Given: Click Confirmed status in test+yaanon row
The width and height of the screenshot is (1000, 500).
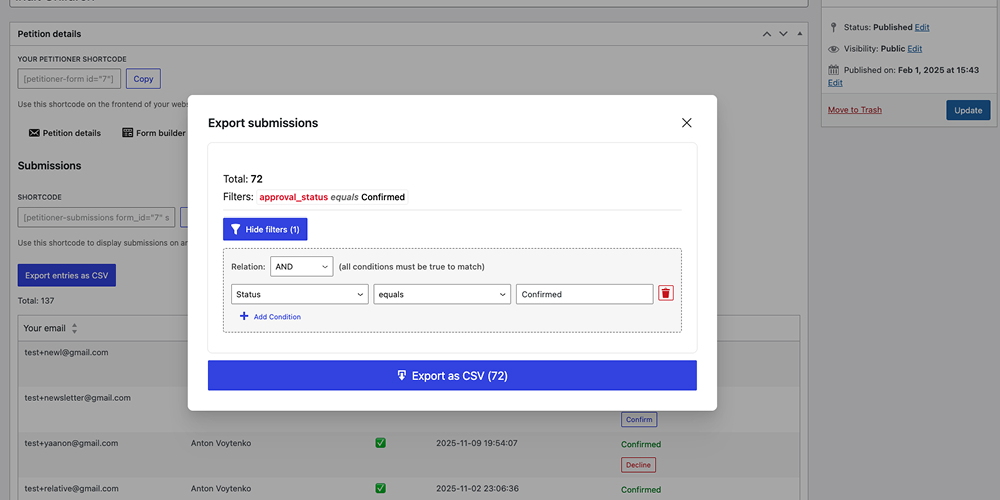Looking at the screenshot, I should pos(641,445).
